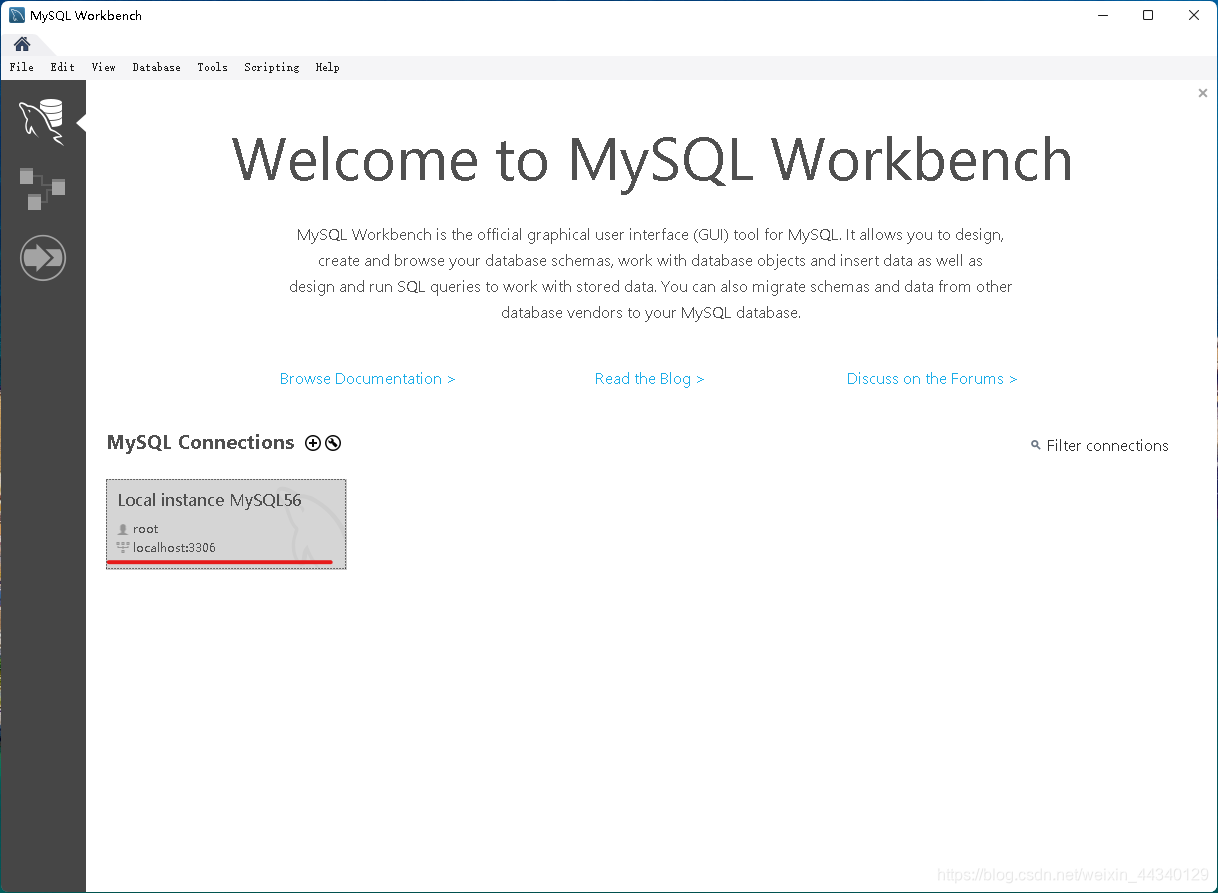
Task: Open the Modeling section in the sidebar
Action: tap(43, 187)
